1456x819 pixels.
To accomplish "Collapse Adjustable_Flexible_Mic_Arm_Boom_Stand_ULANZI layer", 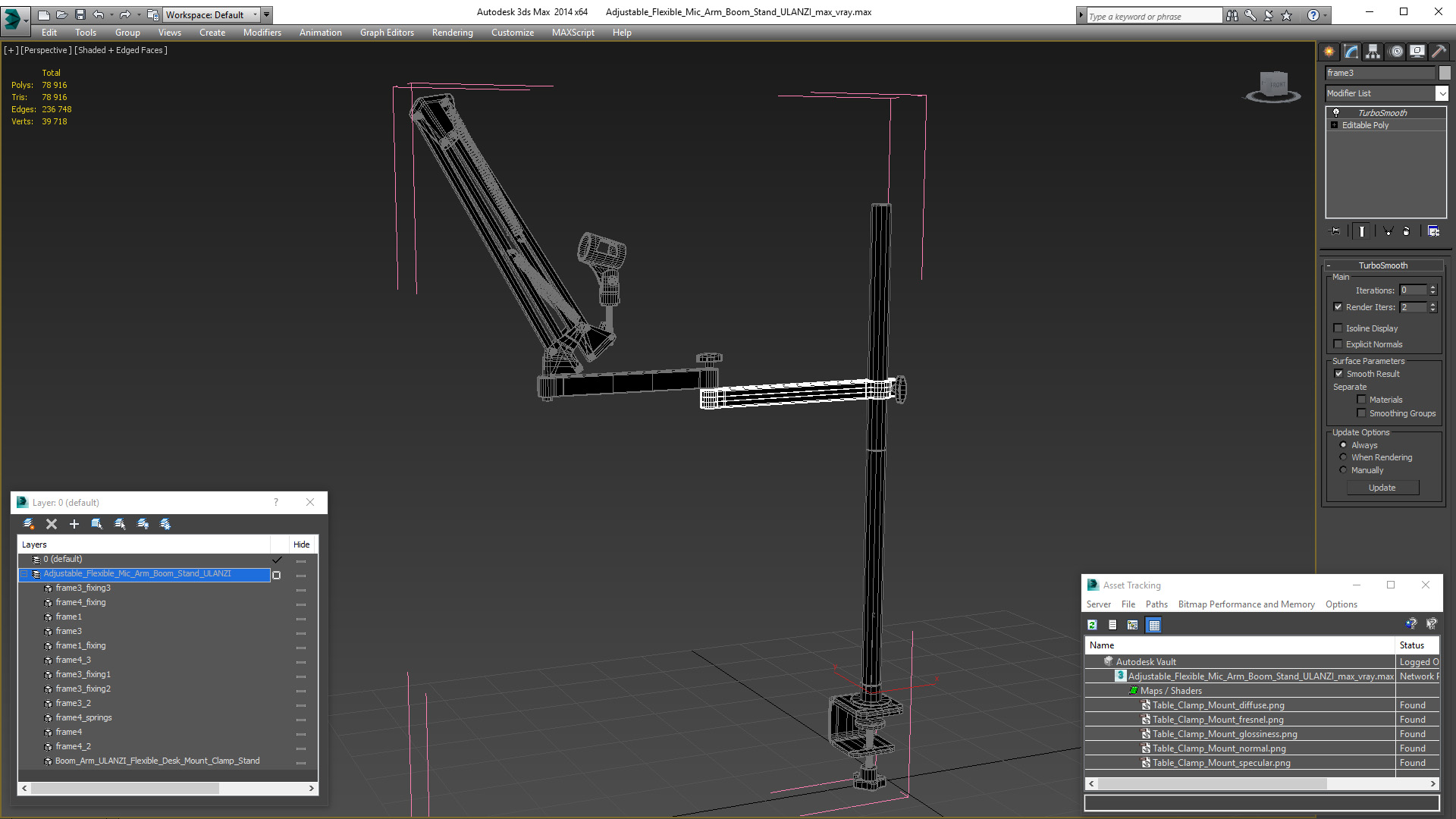I will 24,574.
